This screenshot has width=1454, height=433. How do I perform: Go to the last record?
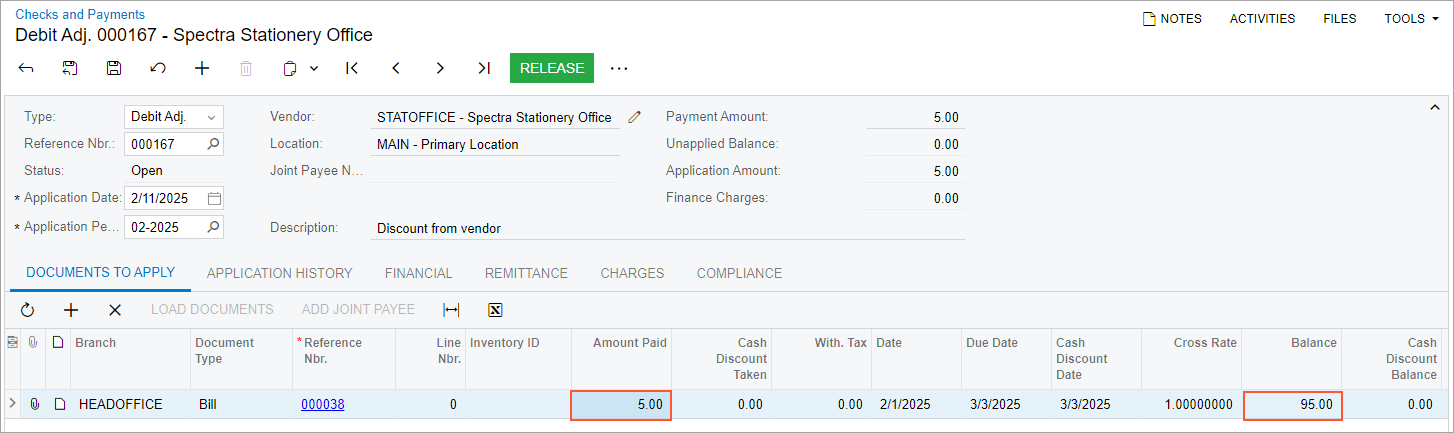pyautogui.click(x=484, y=68)
